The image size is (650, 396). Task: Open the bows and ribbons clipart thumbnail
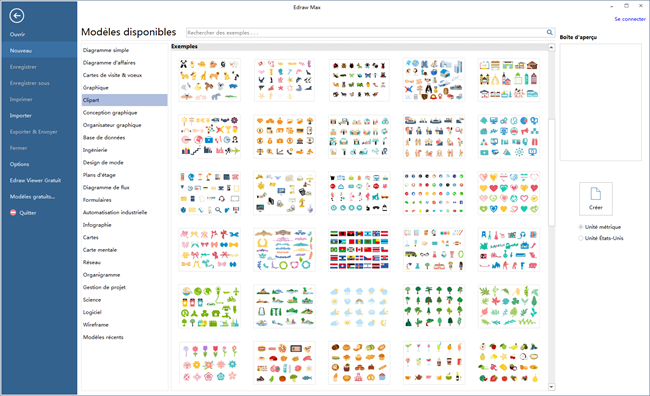(209, 250)
